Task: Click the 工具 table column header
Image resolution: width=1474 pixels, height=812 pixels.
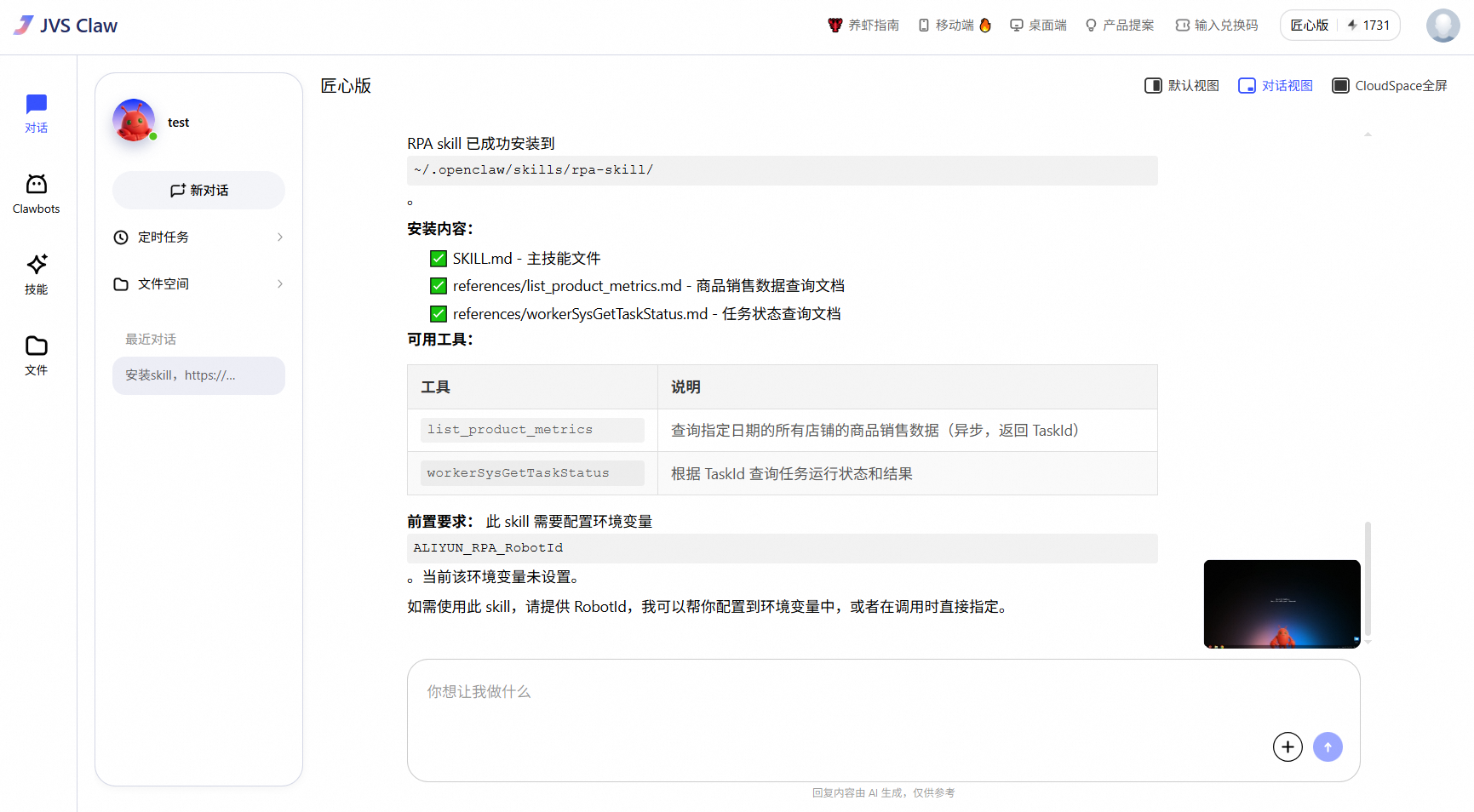Action: pyautogui.click(x=532, y=387)
